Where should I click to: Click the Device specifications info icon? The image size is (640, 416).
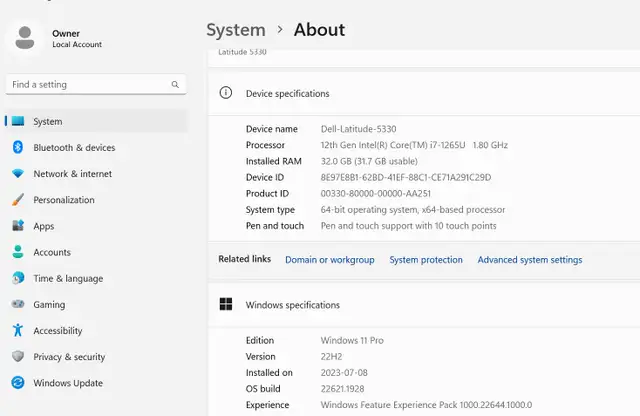point(226,93)
